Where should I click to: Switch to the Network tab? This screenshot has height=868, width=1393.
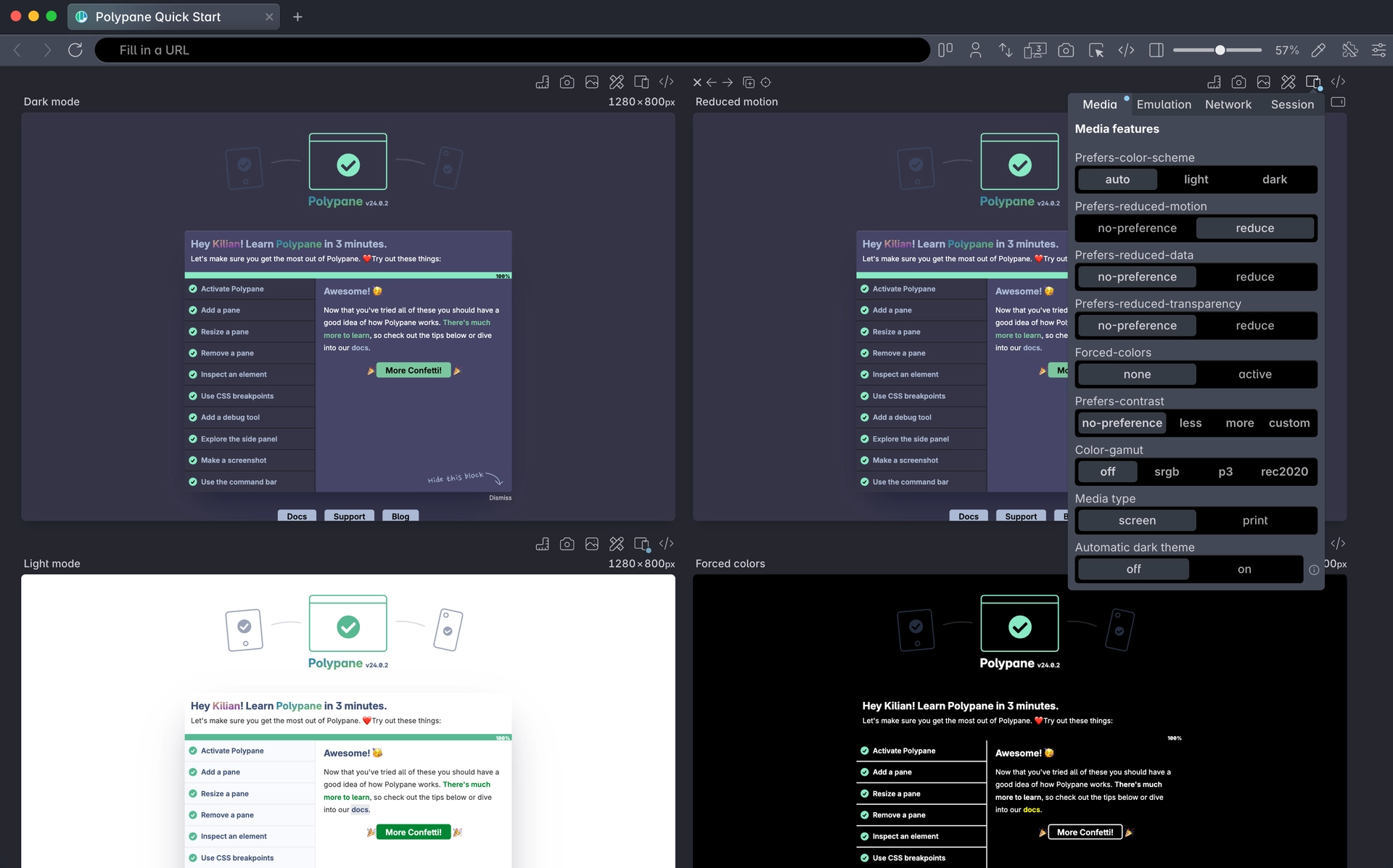pos(1228,104)
